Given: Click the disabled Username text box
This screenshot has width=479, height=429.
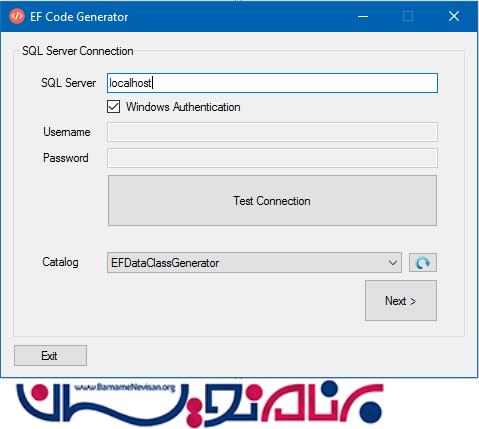Looking at the screenshot, I should [x=272, y=132].
